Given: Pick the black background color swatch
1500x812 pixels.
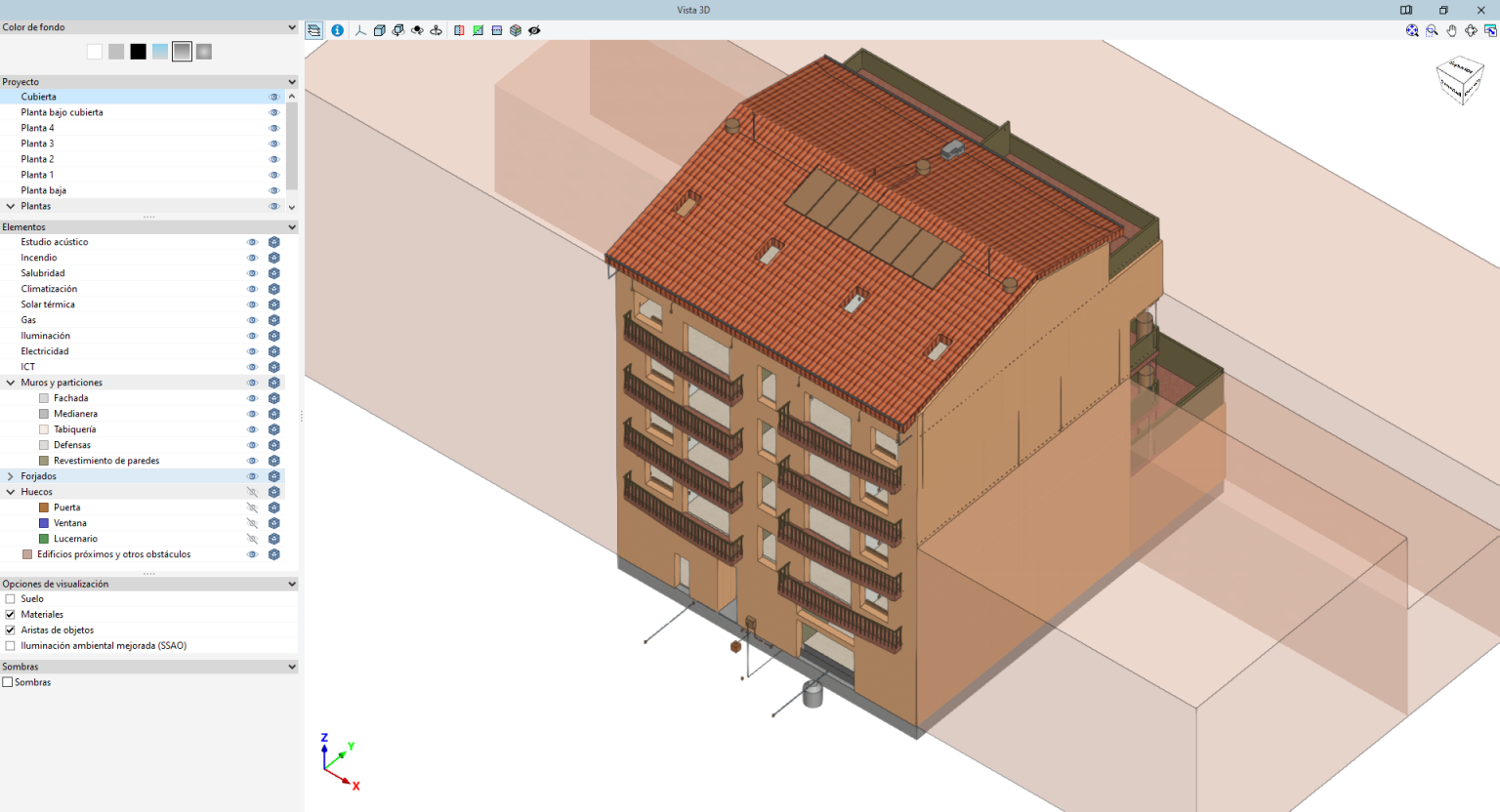Looking at the screenshot, I should click(139, 51).
